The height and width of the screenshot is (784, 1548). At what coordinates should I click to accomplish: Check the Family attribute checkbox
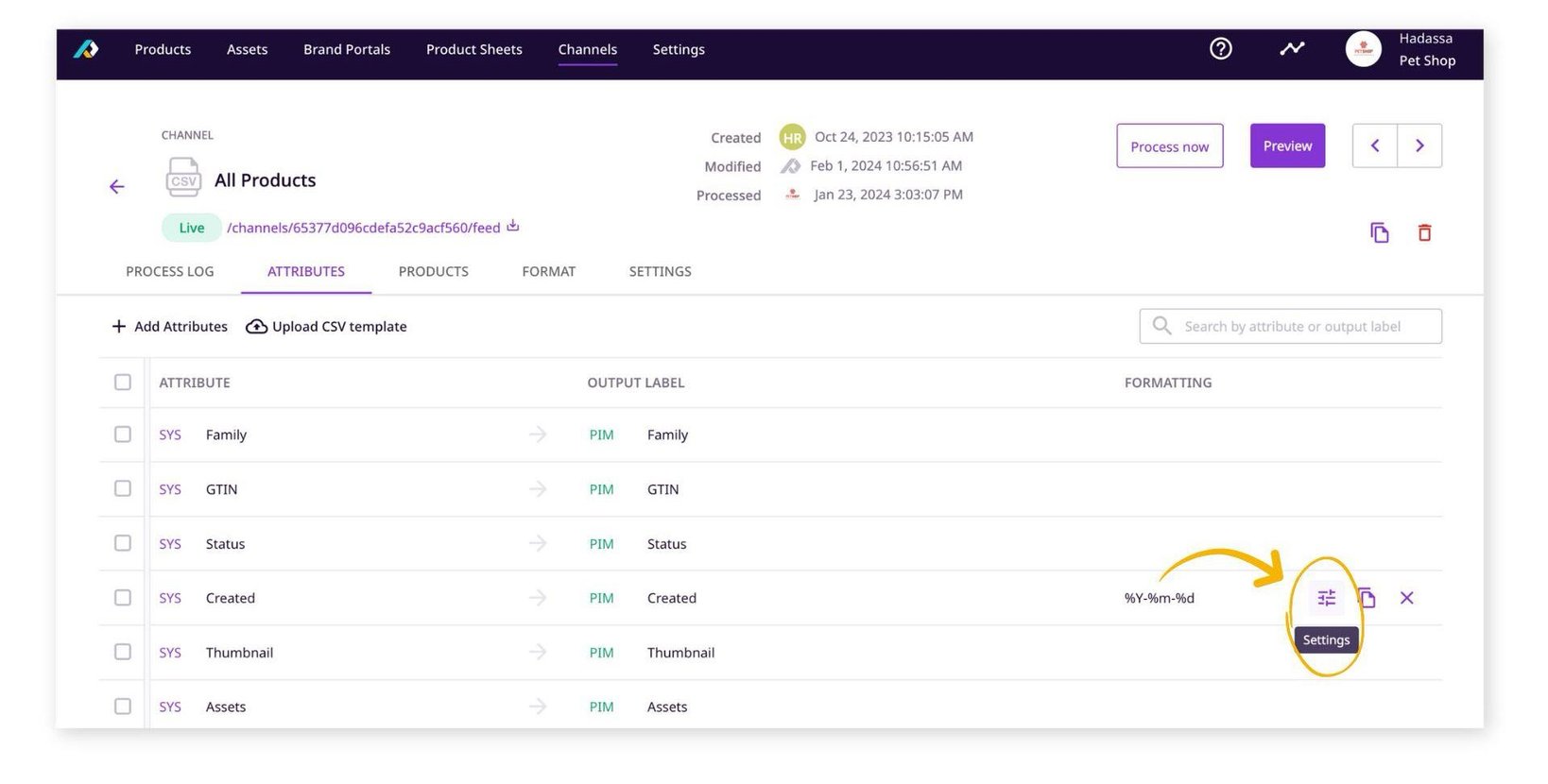click(x=123, y=435)
